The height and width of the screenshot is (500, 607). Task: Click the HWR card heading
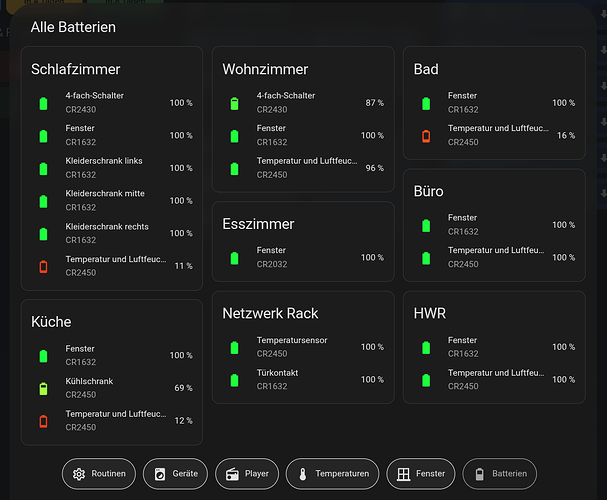pyautogui.click(x=430, y=313)
